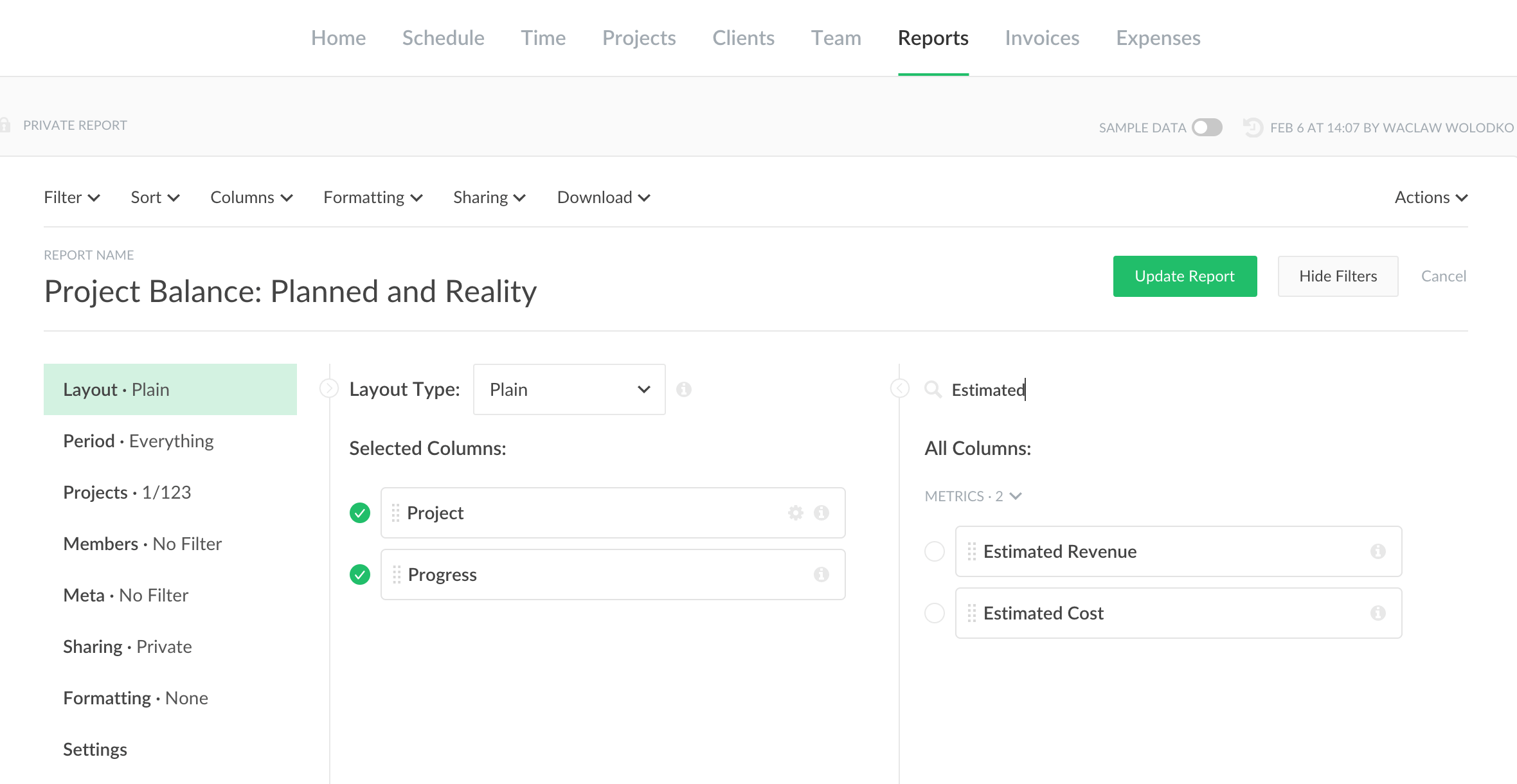Click in the Estimated search field
Screen dimensions: 1517x784
tap(1093, 390)
